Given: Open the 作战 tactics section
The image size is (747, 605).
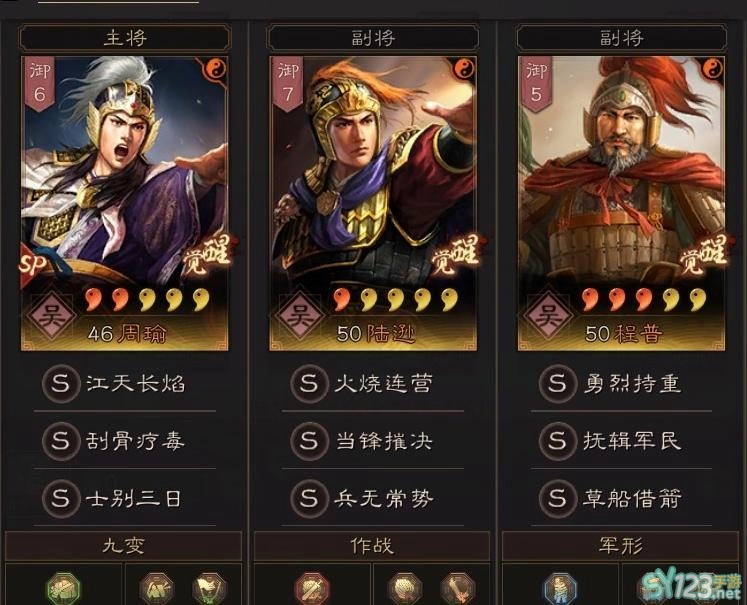Looking at the screenshot, I should (x=372, y=546).
